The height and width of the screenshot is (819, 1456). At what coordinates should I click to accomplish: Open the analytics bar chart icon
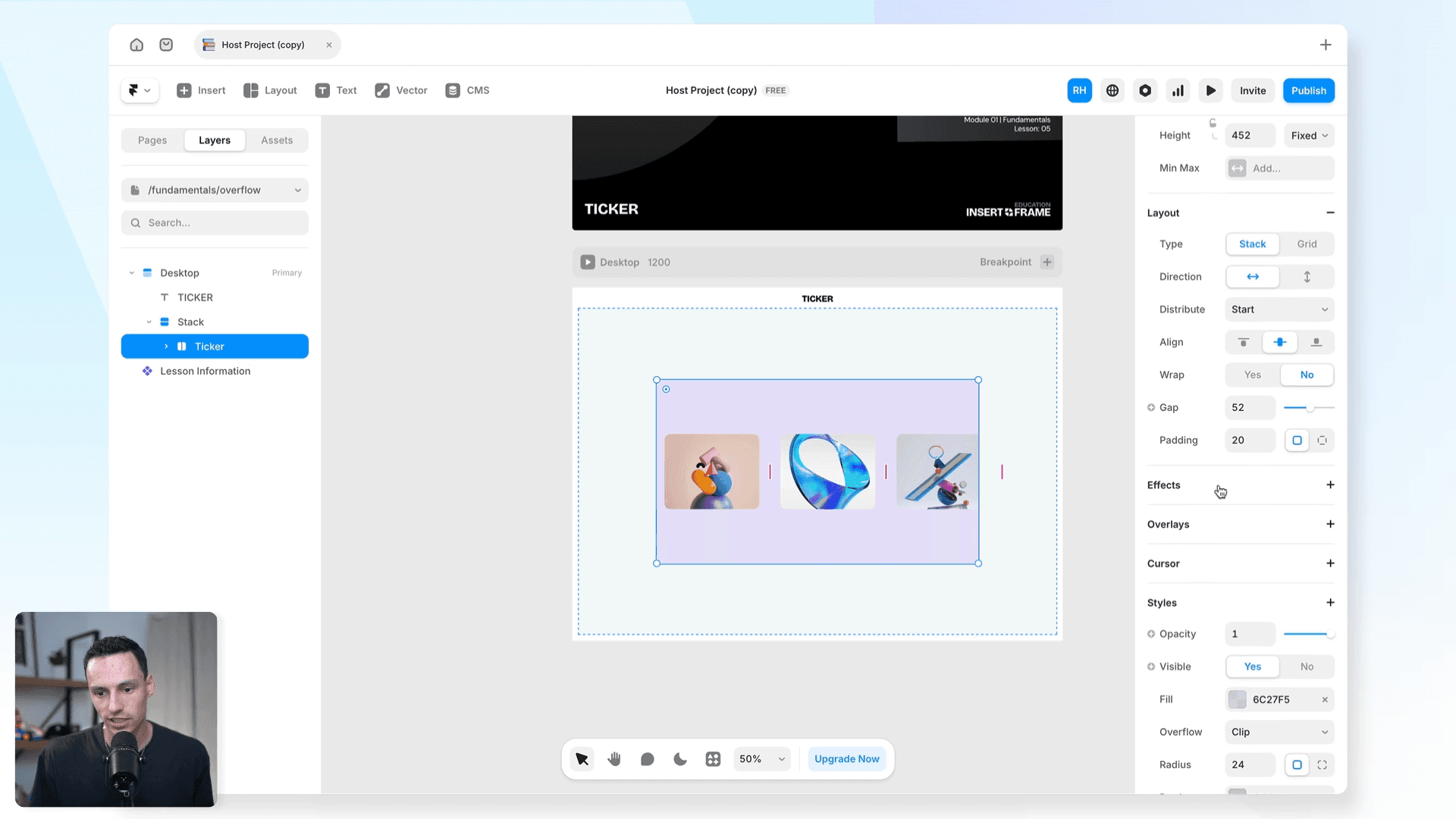[1178, 90]
